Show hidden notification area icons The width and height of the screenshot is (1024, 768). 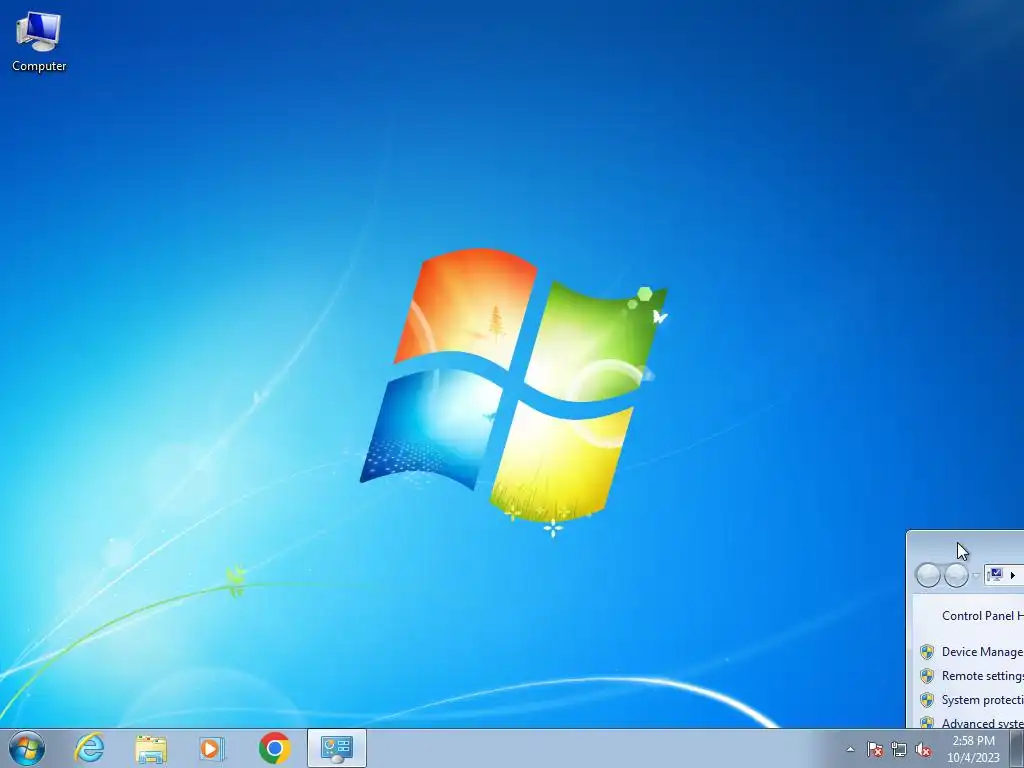coord(850,749)
